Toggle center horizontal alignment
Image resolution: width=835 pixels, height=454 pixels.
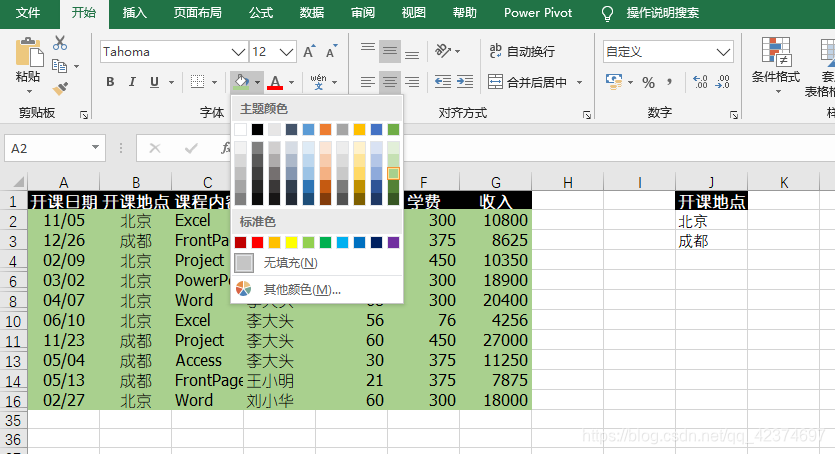coord(390,82)
